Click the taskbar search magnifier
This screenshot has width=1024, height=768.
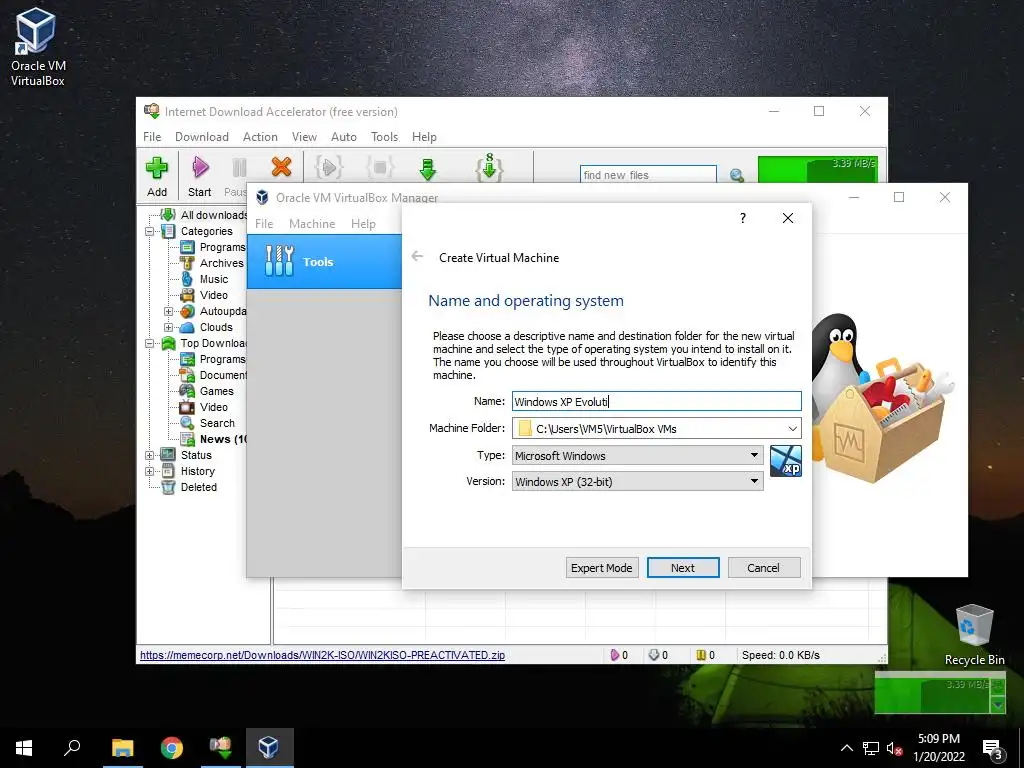tap(72, 747)
